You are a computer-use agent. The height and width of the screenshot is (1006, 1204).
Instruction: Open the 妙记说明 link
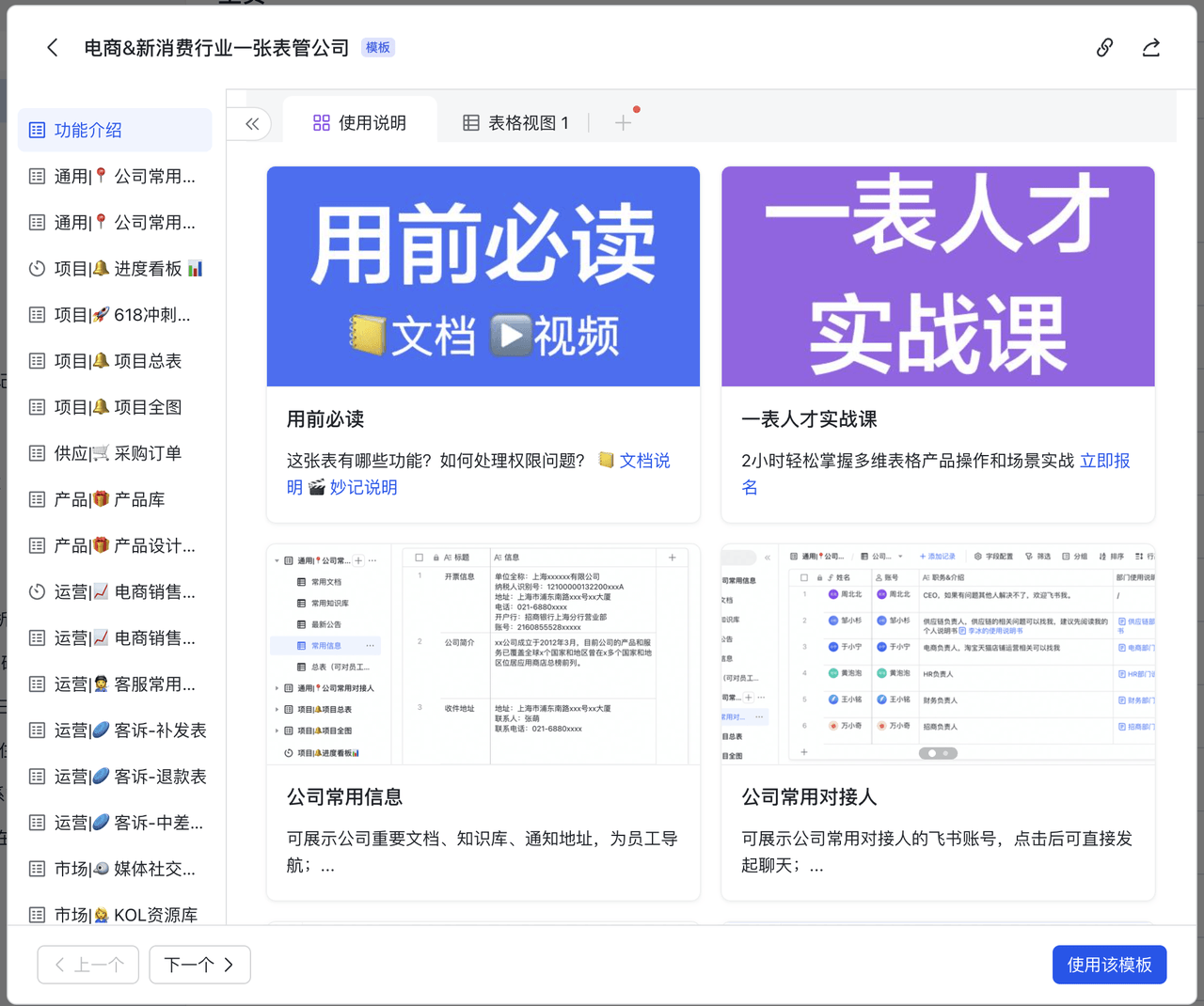point(363,487)
